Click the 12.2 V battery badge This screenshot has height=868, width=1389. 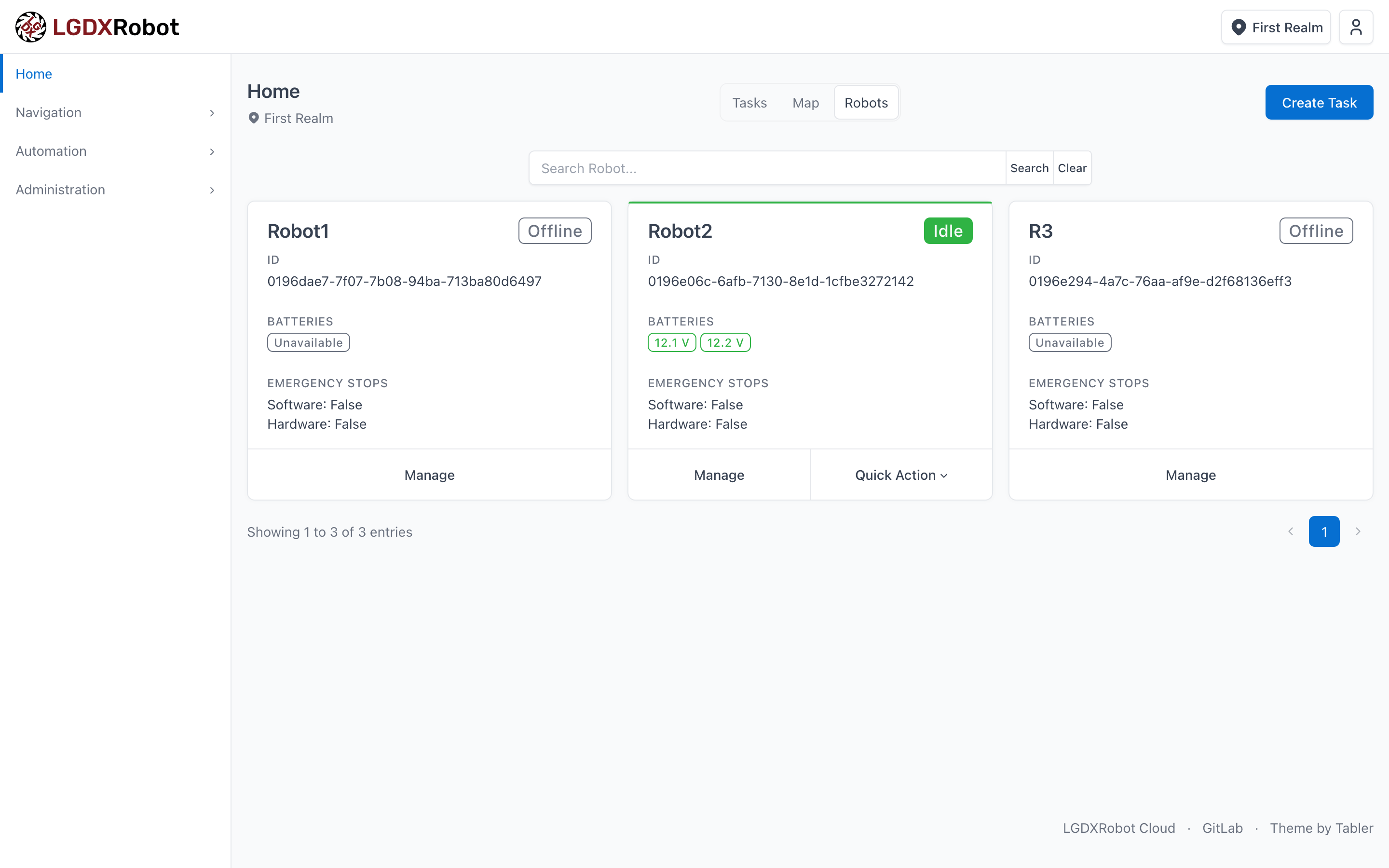pyautogui.click(x=725, y=343)
